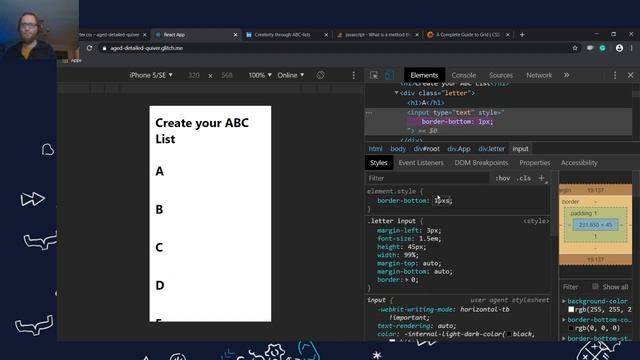
Task: Expand border-bottom-color computed property
Action: [564, 320]
